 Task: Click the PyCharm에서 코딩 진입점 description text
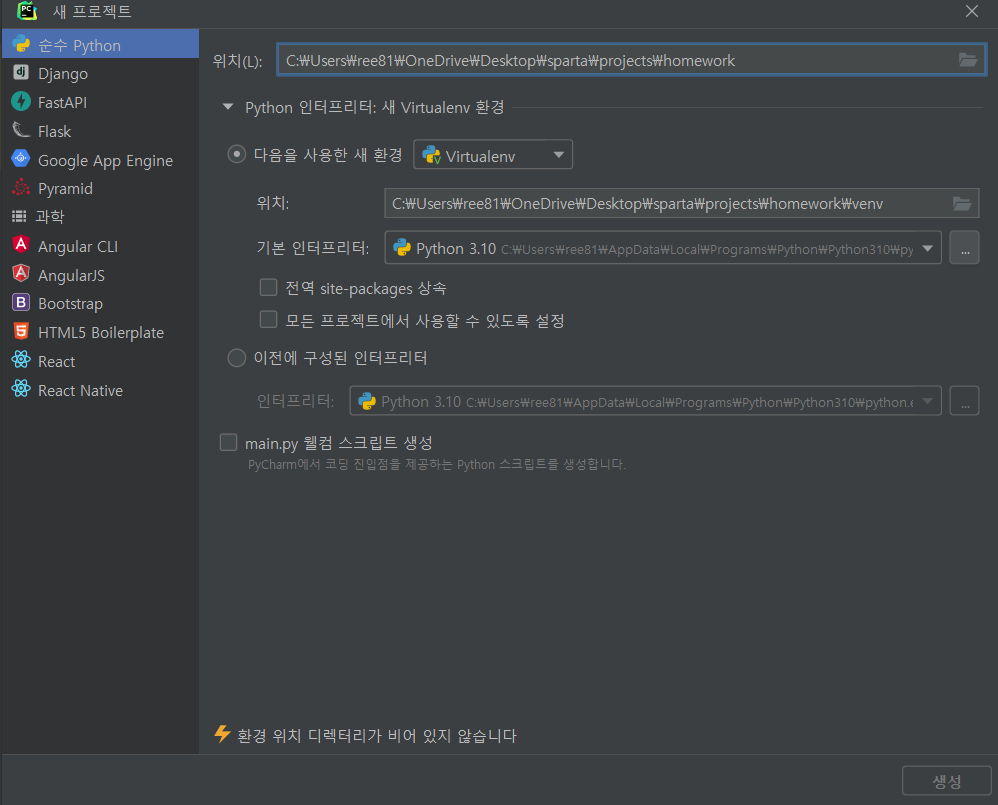point(437,465)
